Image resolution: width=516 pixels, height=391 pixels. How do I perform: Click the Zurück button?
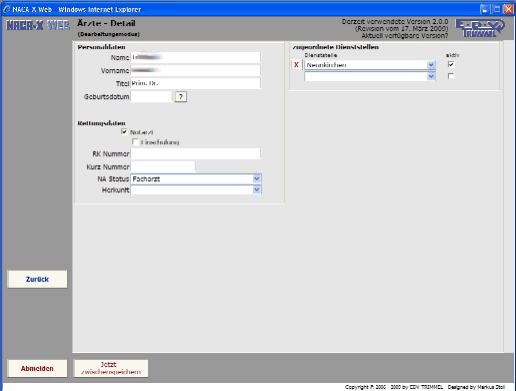pos(37,279)
